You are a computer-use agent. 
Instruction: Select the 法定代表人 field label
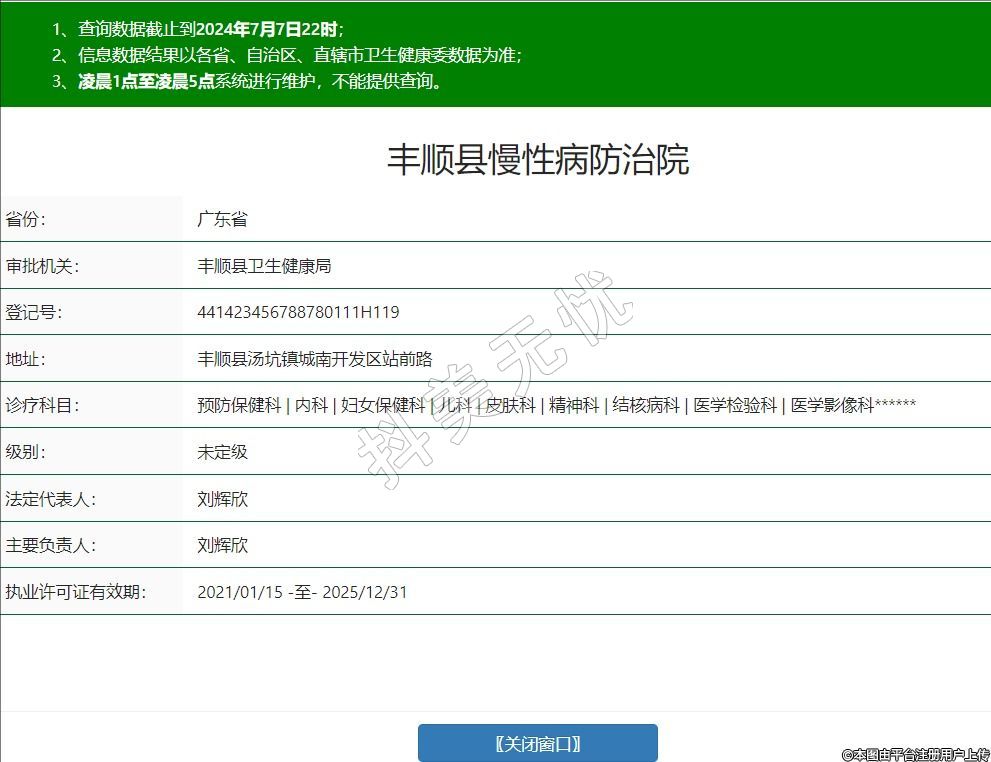[50, 499]
